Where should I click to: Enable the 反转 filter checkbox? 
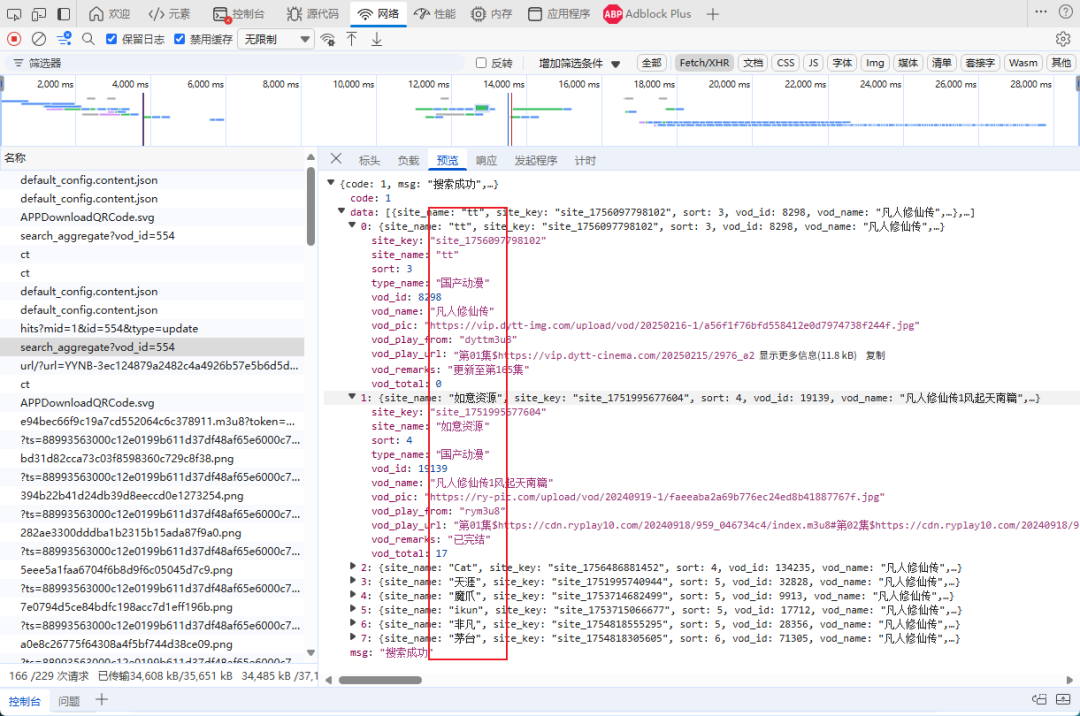pyautogui.click(x=481, y=63)
